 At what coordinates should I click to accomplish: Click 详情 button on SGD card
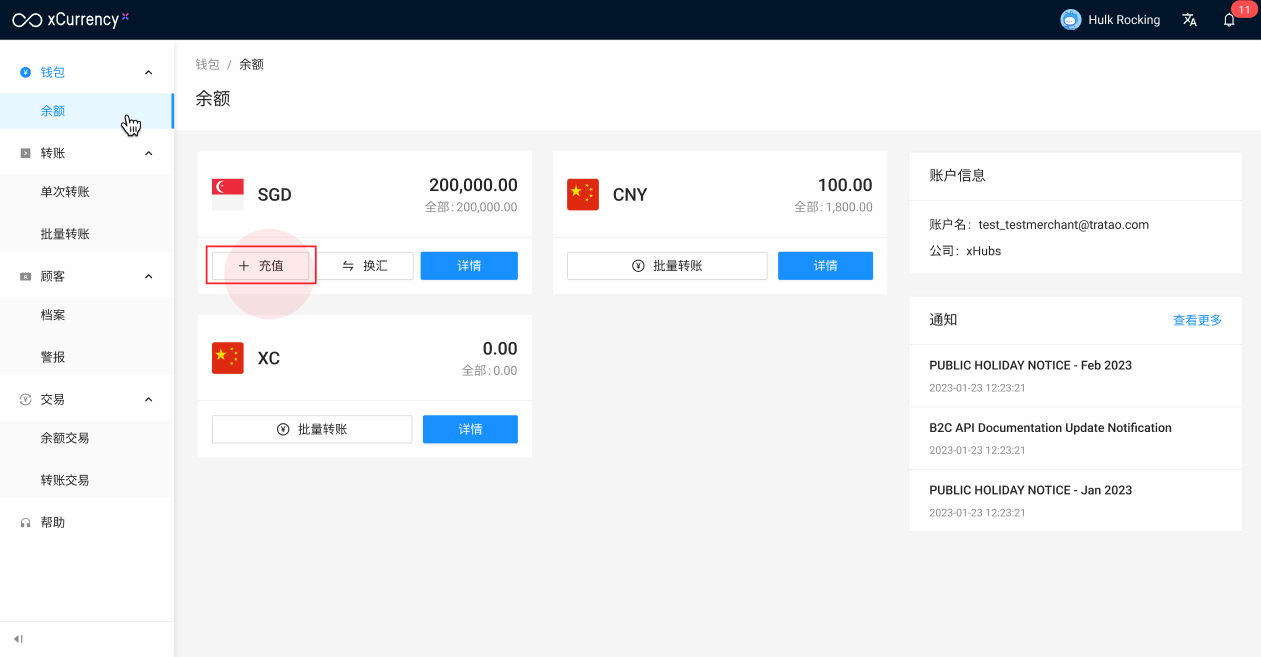tap(469, 266)
